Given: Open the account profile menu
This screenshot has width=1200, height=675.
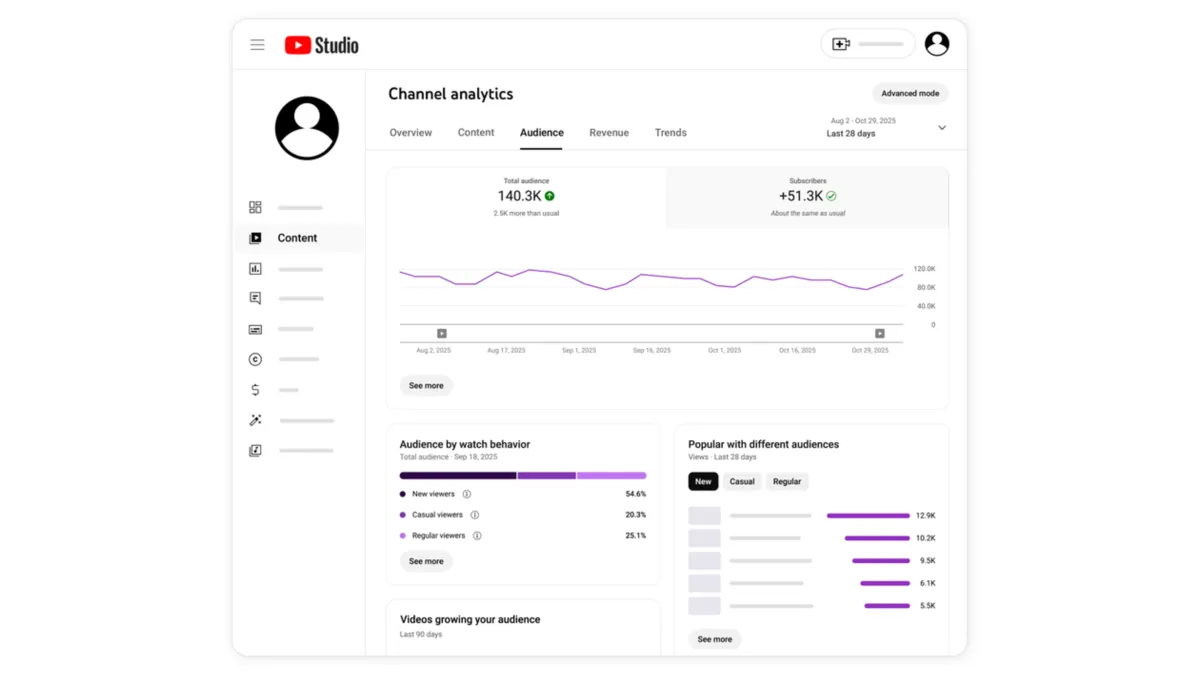Looking at the screenshot, I should (937, 43).
